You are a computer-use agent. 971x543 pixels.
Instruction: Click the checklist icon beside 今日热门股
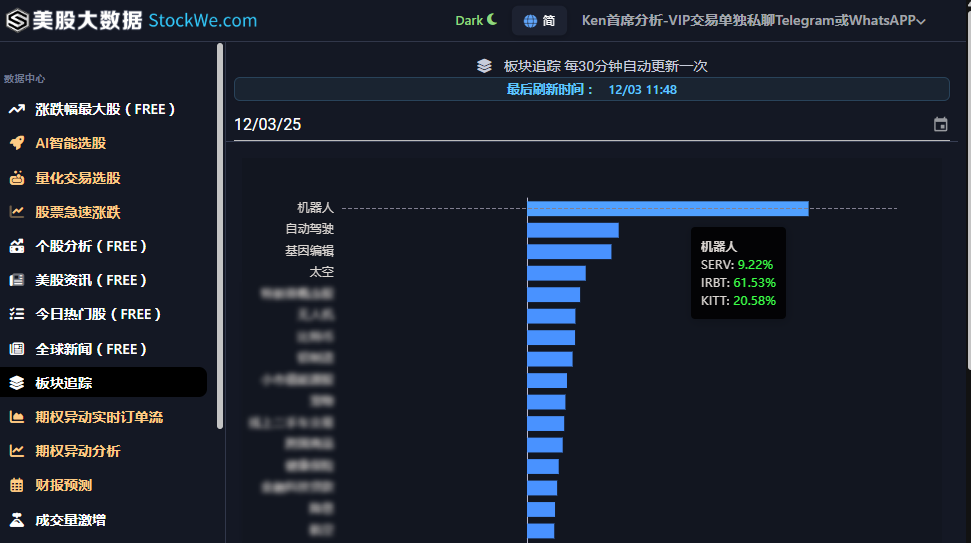coord(17,314)
